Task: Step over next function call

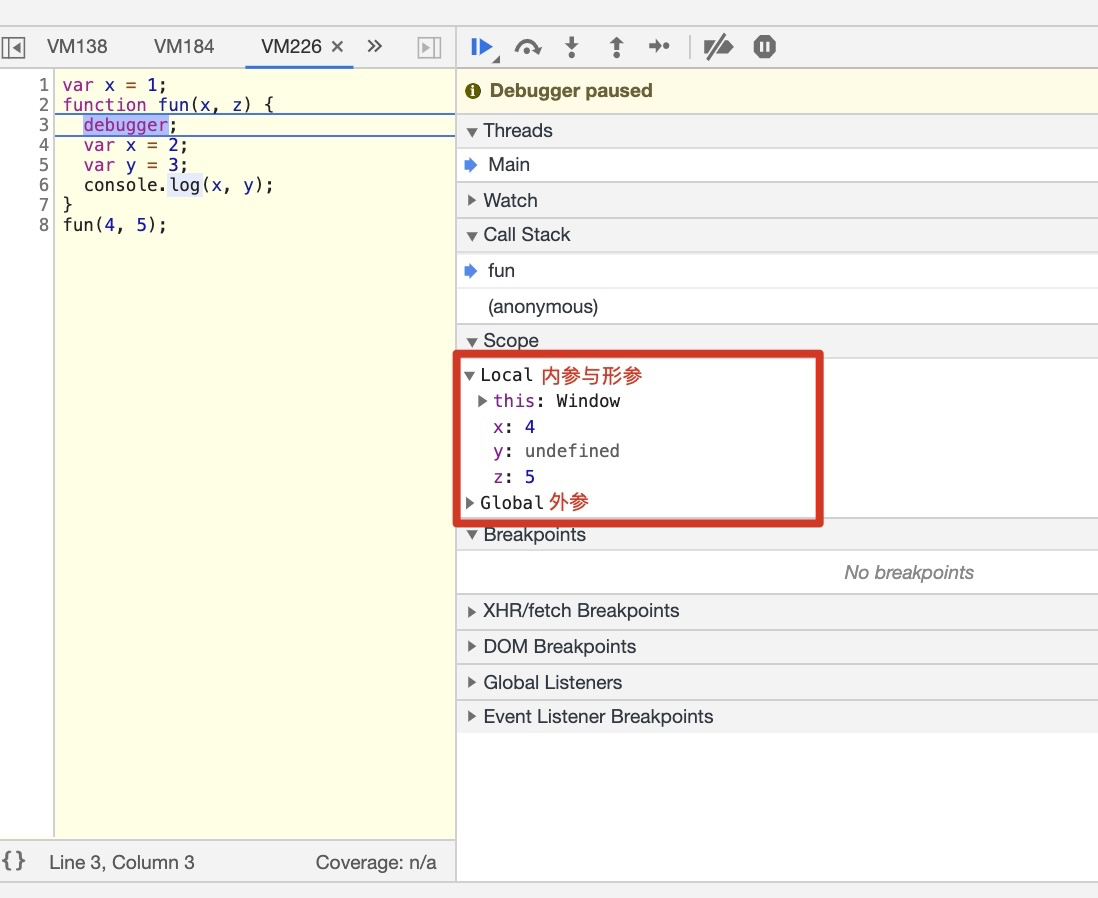Action: point(527,48)
